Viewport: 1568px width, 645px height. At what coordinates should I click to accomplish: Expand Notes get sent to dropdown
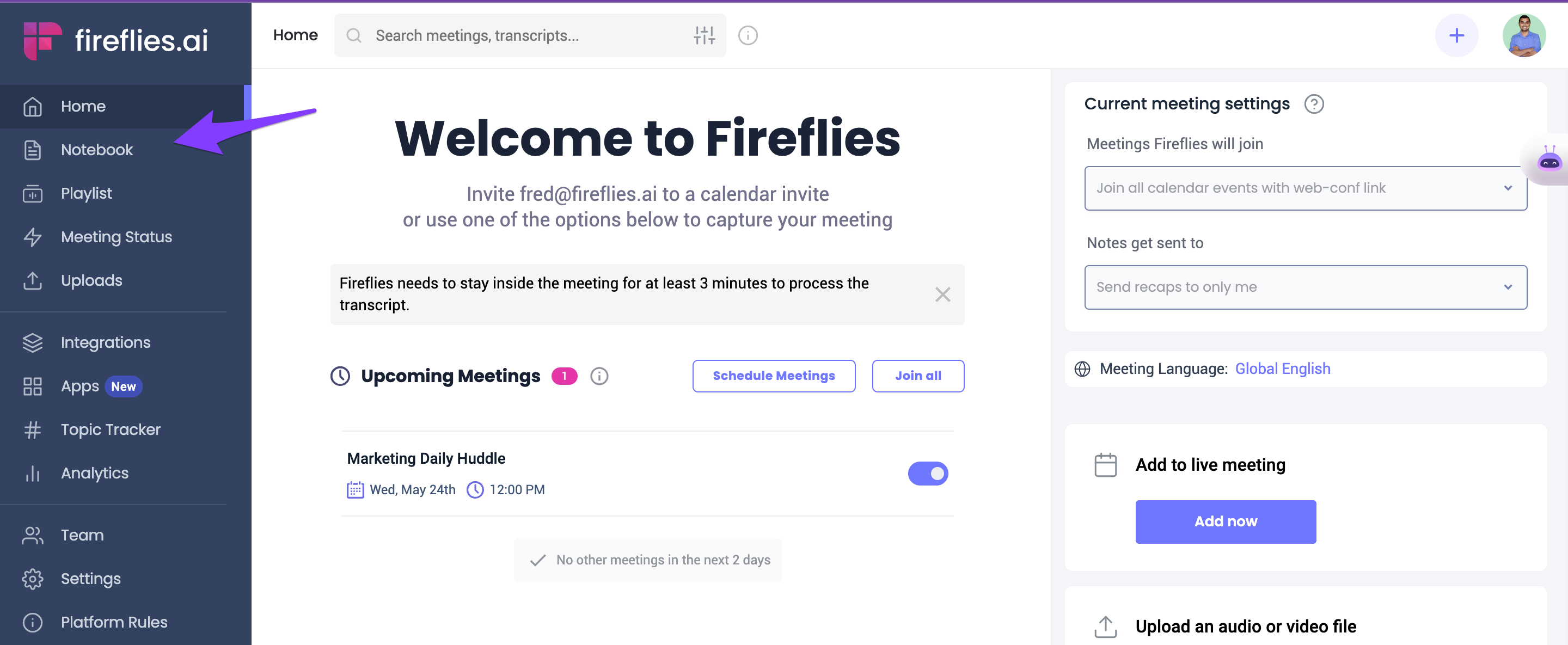point(1305,287)
